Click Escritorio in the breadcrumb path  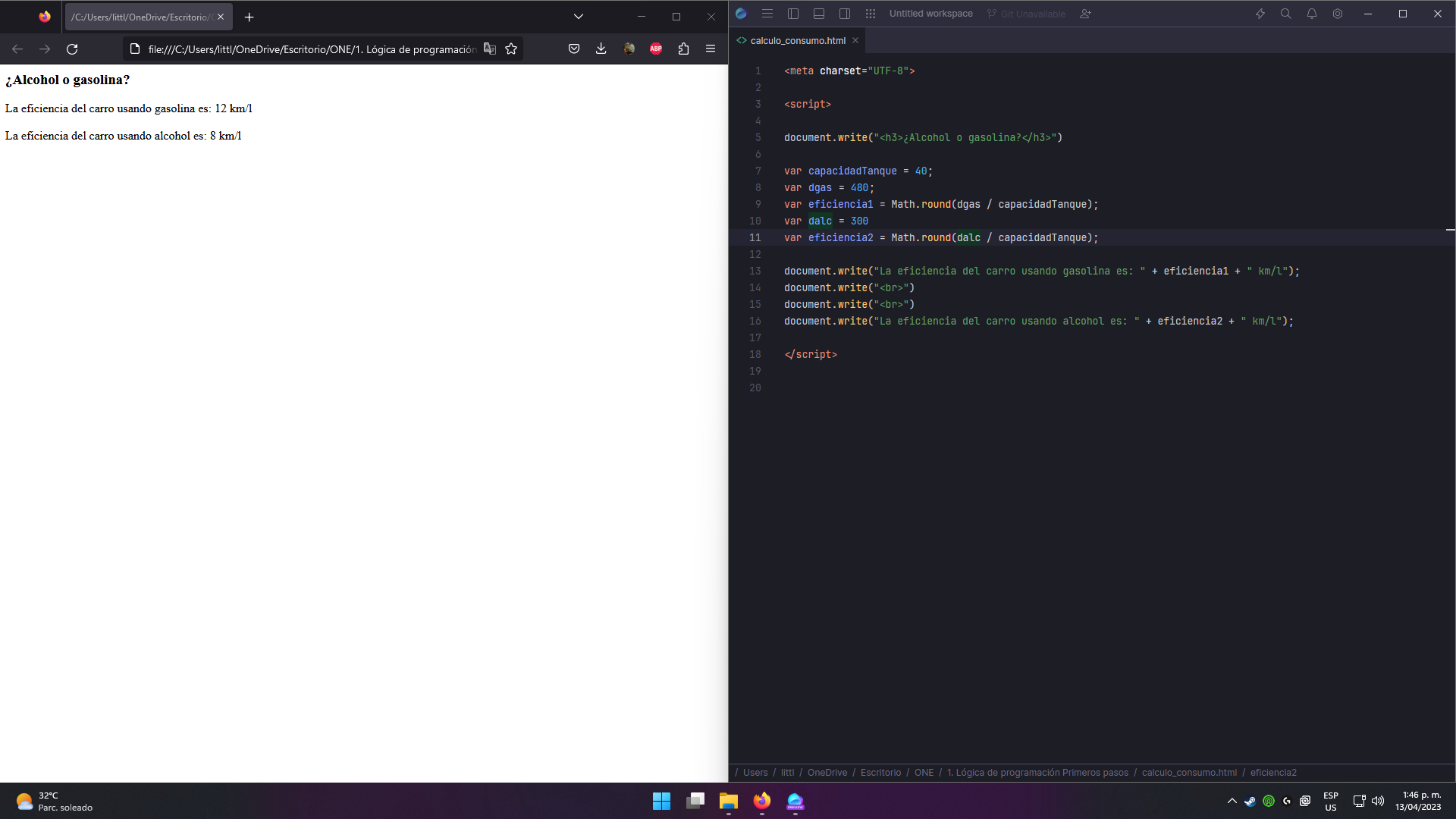pos(880,773)
